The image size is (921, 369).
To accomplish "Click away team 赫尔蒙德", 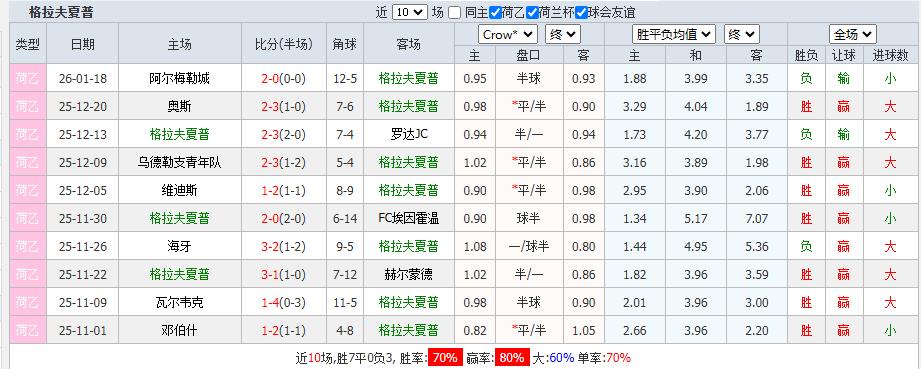I will coord(409,274).
